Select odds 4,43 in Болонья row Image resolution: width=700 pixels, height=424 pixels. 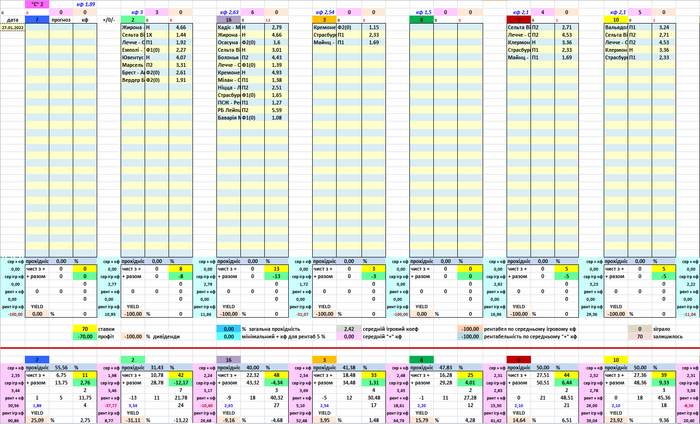[x=276, y=58]
